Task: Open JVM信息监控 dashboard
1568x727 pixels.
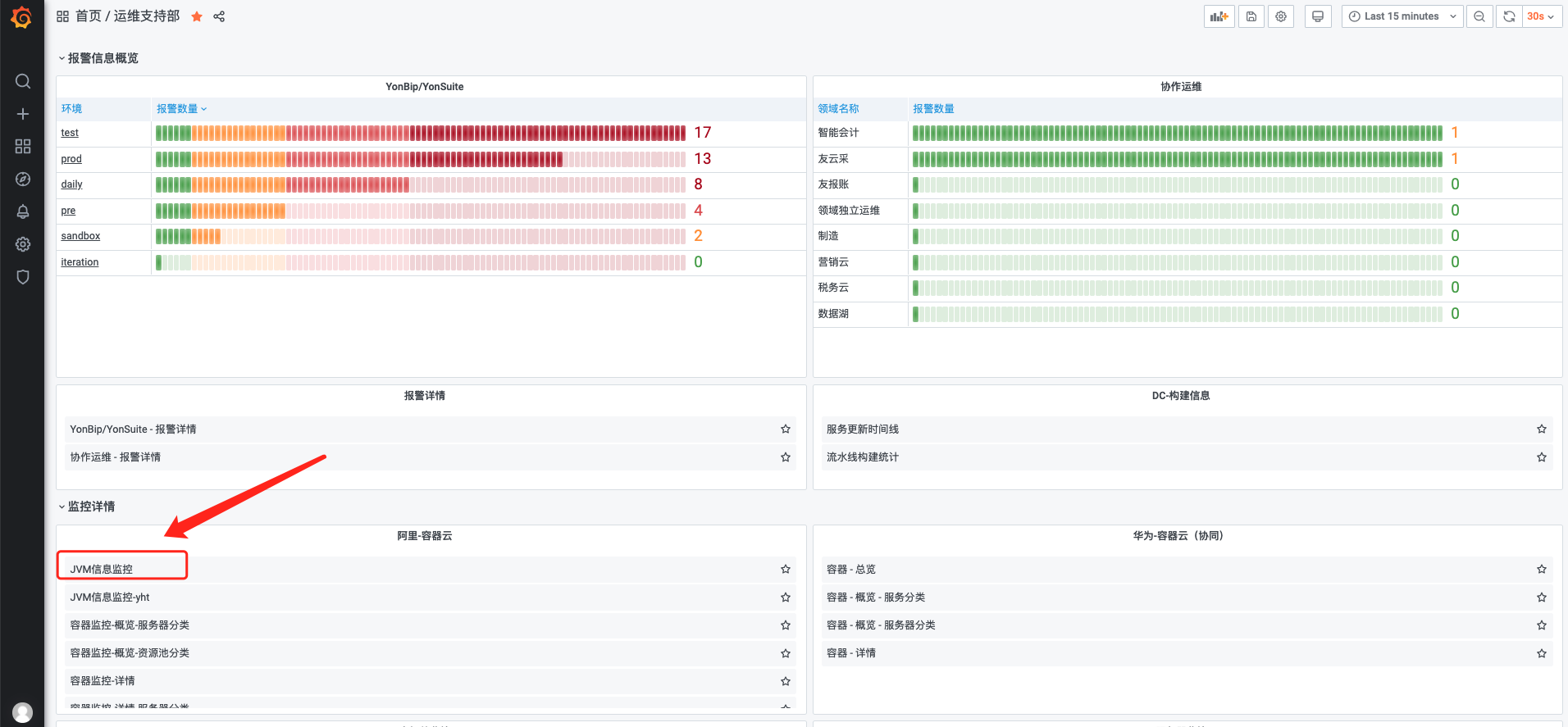Action: click(x=101, y=570)
